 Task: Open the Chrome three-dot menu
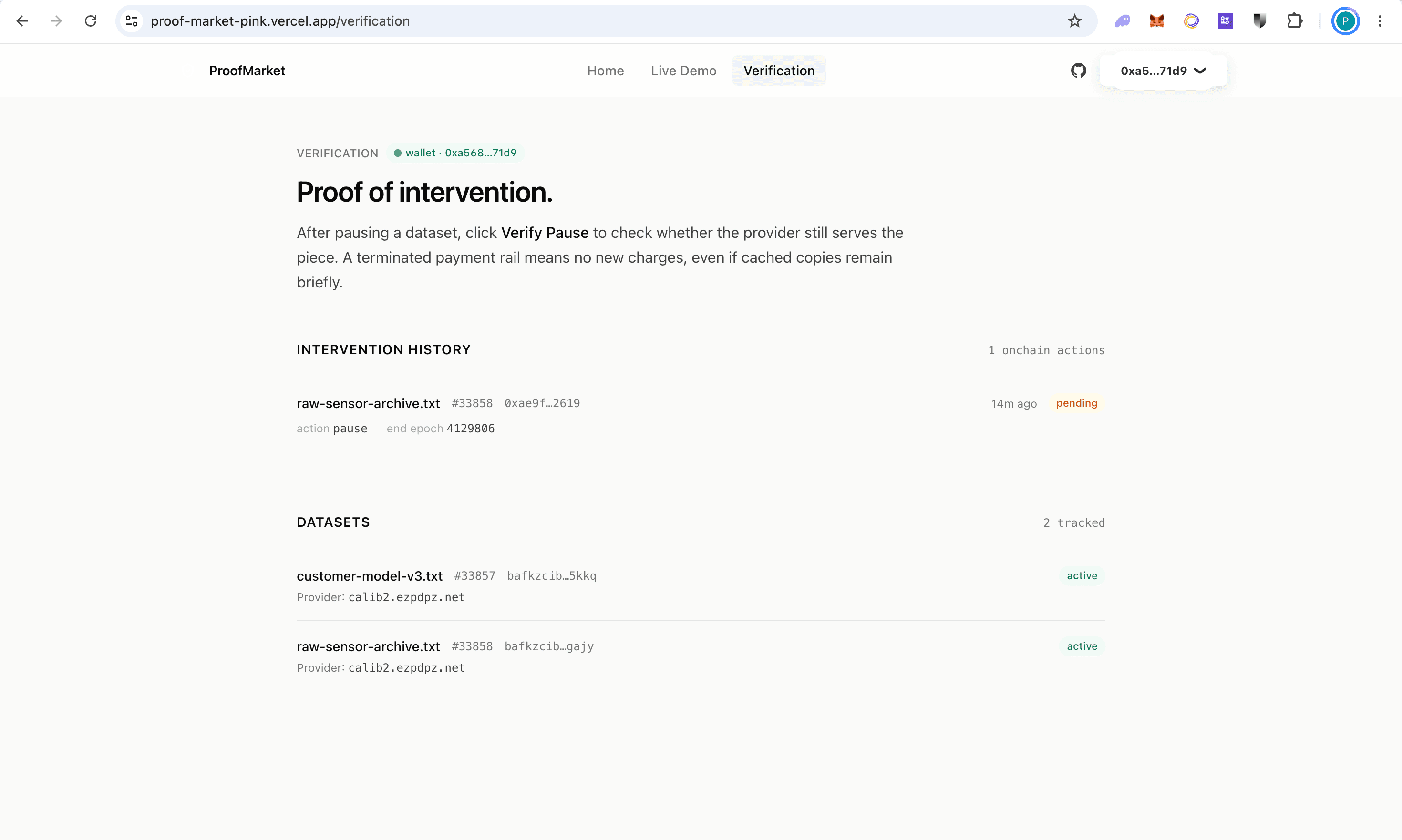1380,21
